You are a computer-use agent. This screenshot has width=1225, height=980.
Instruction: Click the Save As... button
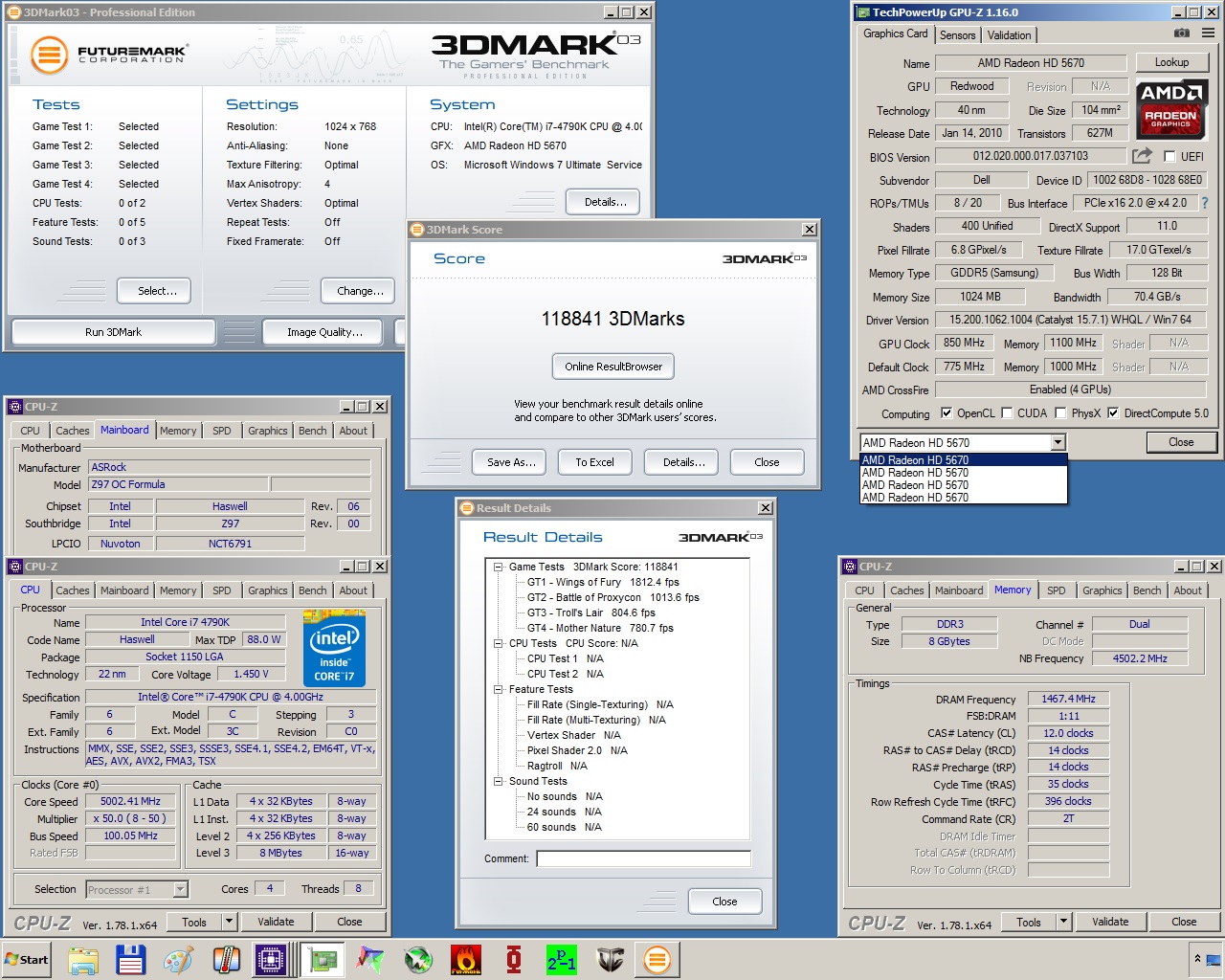coord(510,462)
